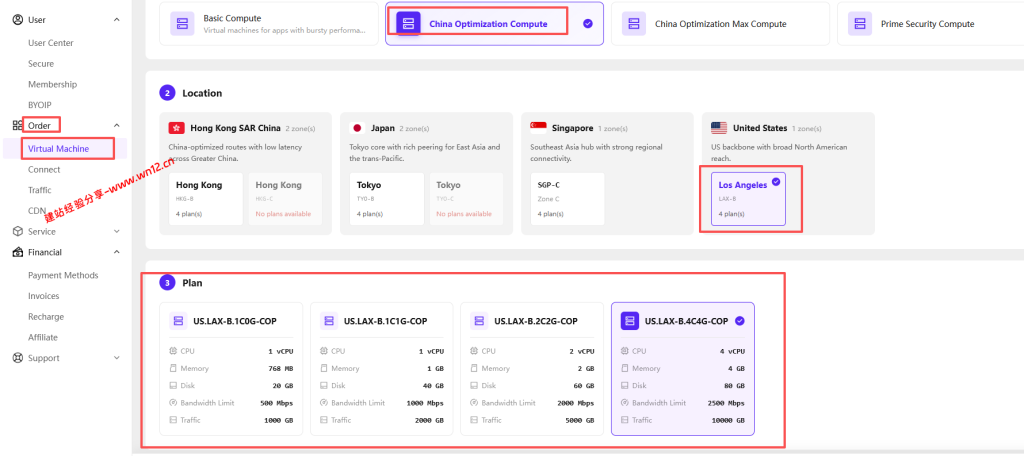Screen dimensions: 1024x456
Task: Select the China Optimization Max Compute card
Action: coord(720,24)
